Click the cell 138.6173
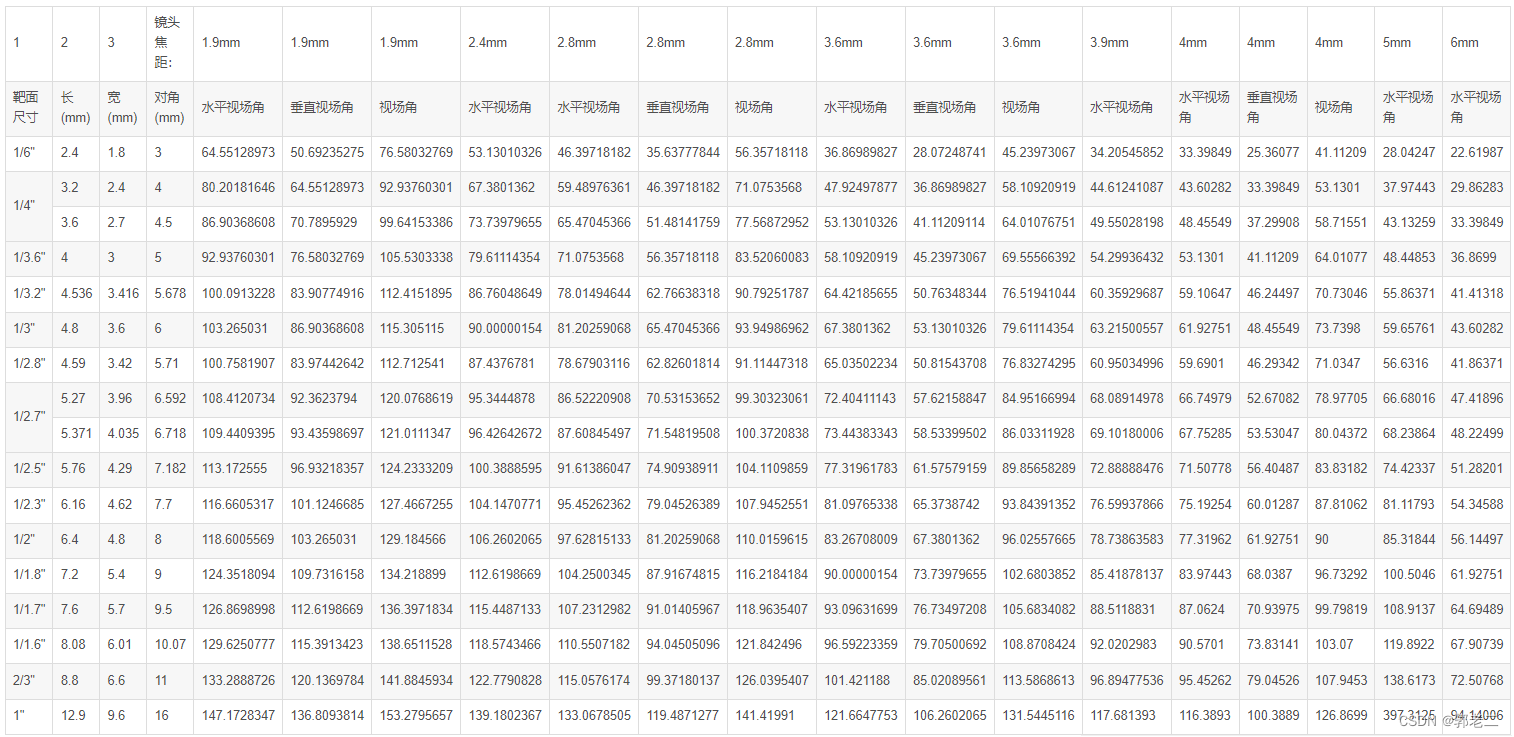The height and width of the screenshot is (737, 1514). pos(1409,680)
